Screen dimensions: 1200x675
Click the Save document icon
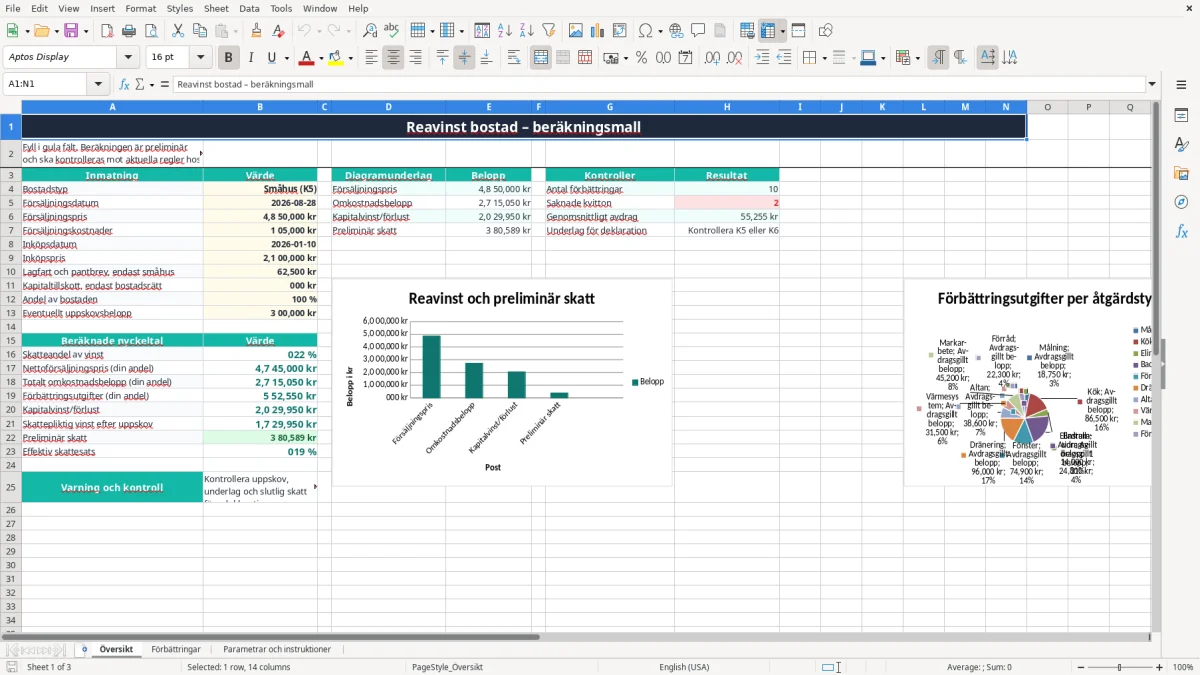tap(71, 31)
